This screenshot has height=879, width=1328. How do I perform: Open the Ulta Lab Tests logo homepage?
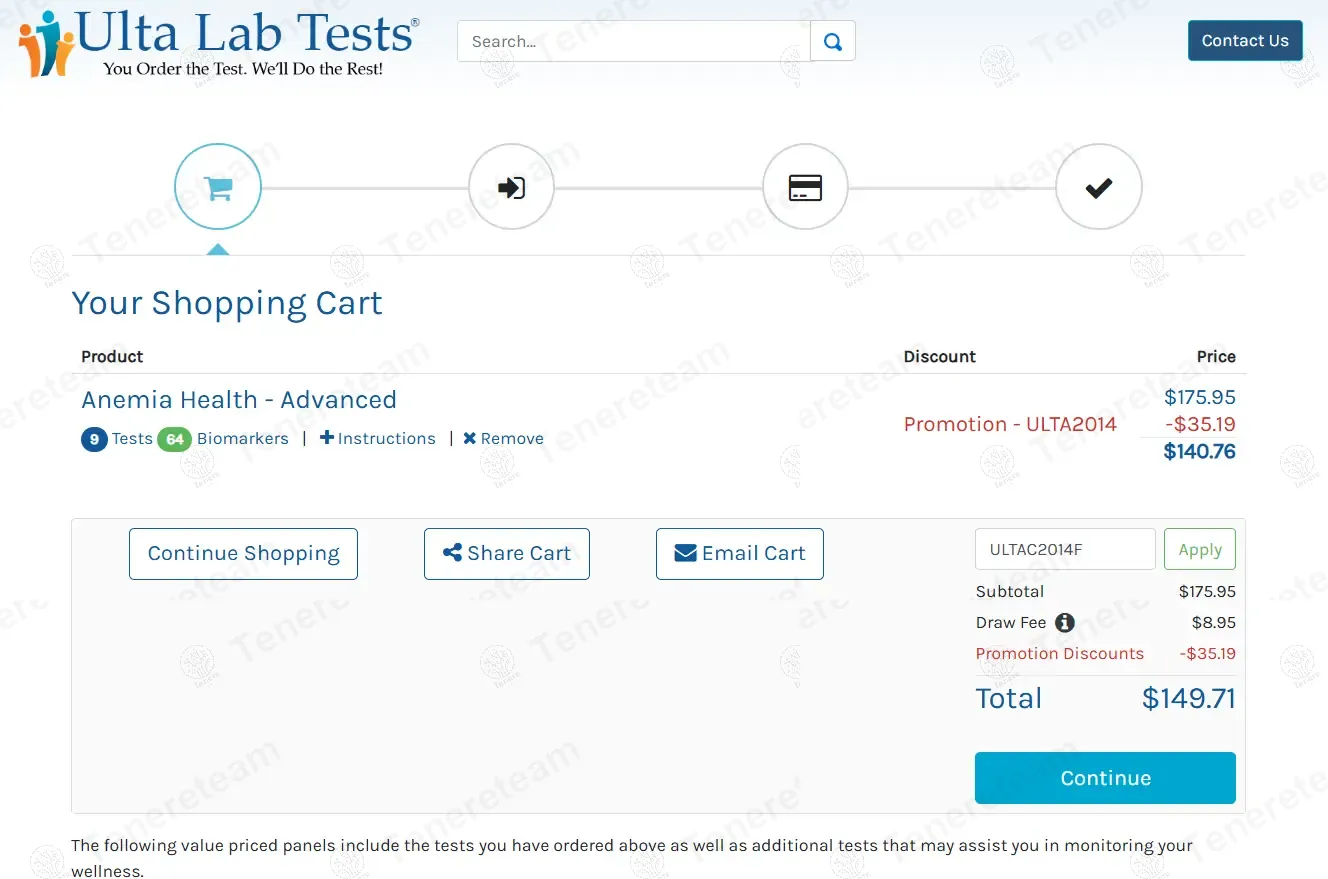tap(219, 44)
